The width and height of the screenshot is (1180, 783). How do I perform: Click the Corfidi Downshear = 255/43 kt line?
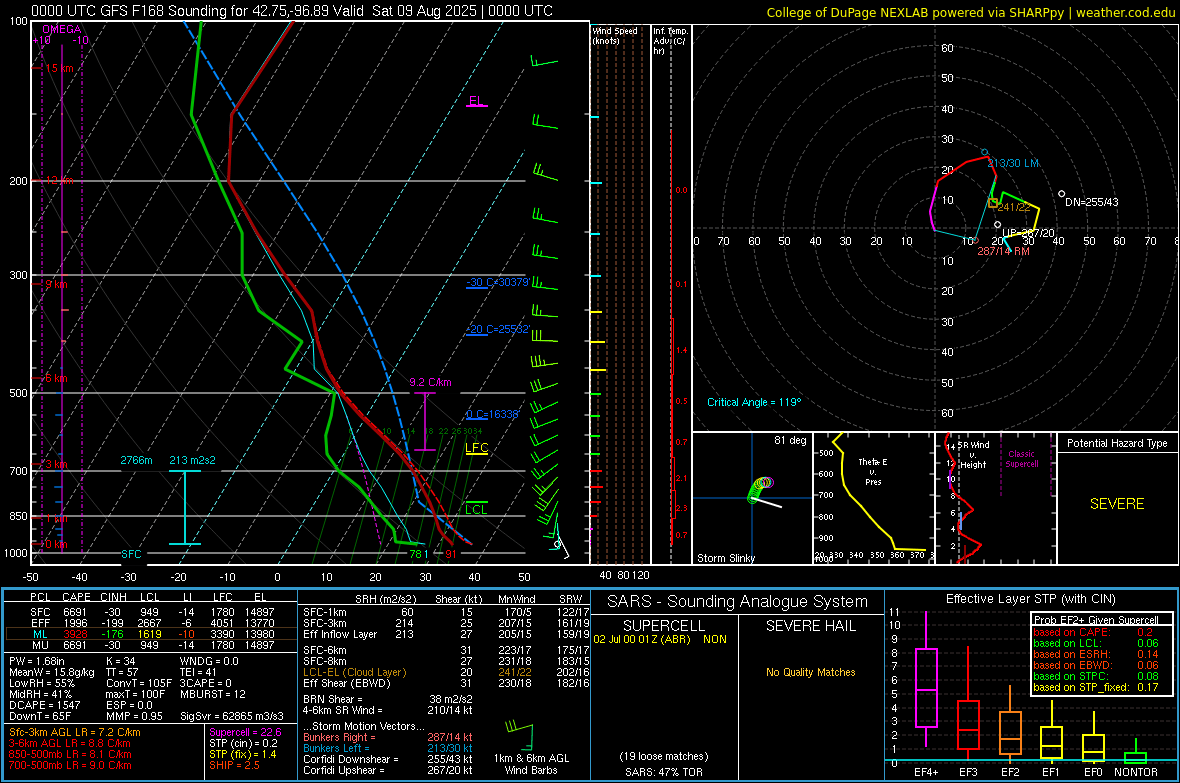[388, 759]
